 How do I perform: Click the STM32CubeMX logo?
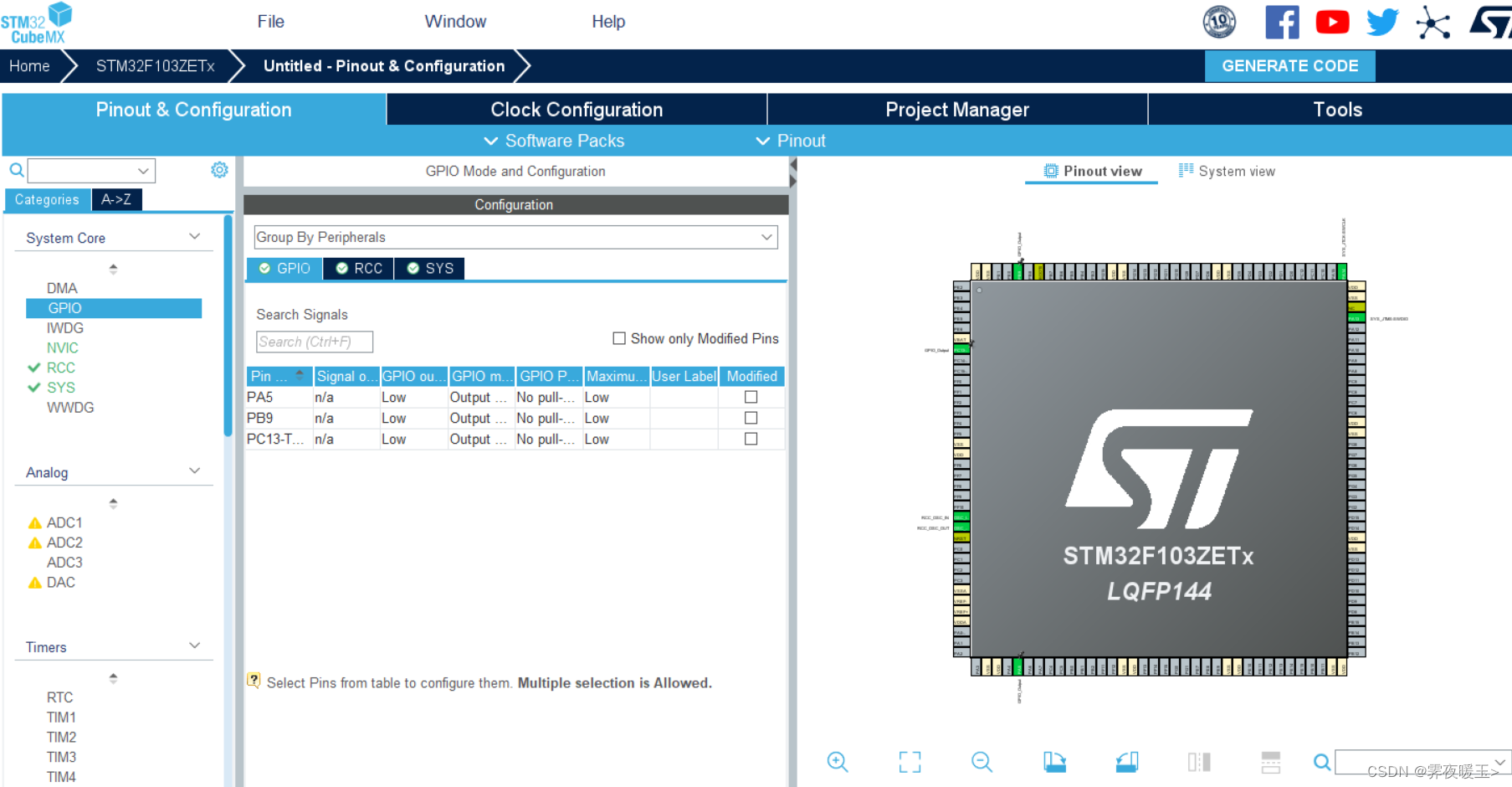[x=37, y=23]
